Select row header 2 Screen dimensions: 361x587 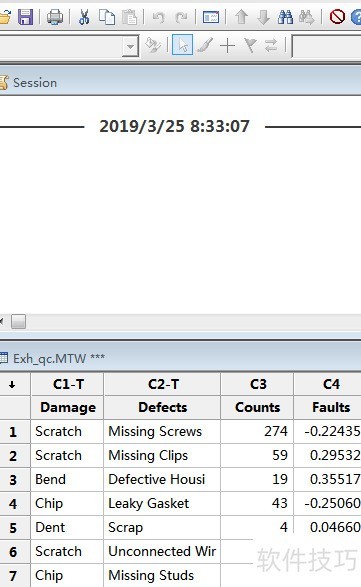pyautogui.click(x=15, y=456)
